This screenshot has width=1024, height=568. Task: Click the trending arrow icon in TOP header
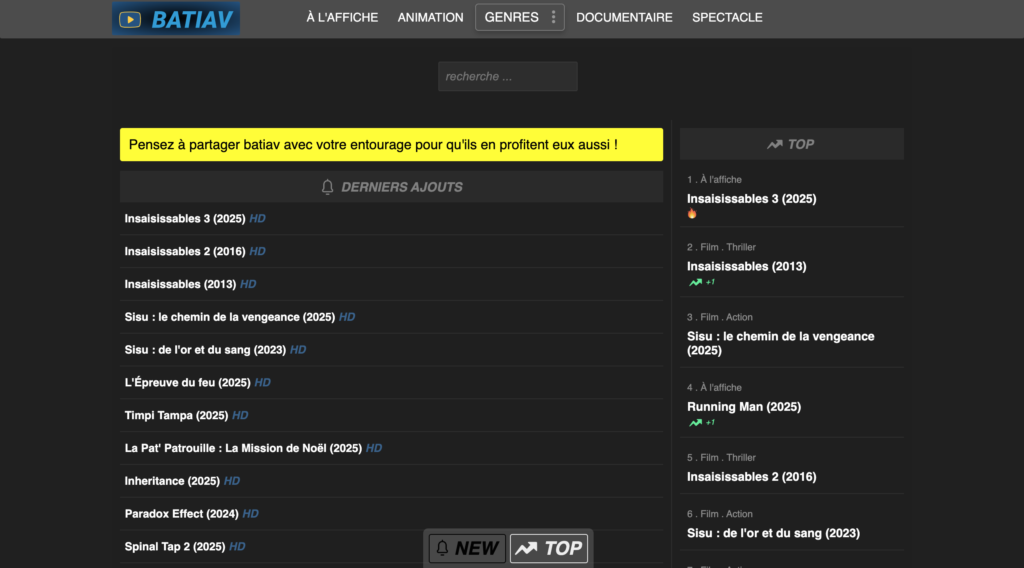774,144
